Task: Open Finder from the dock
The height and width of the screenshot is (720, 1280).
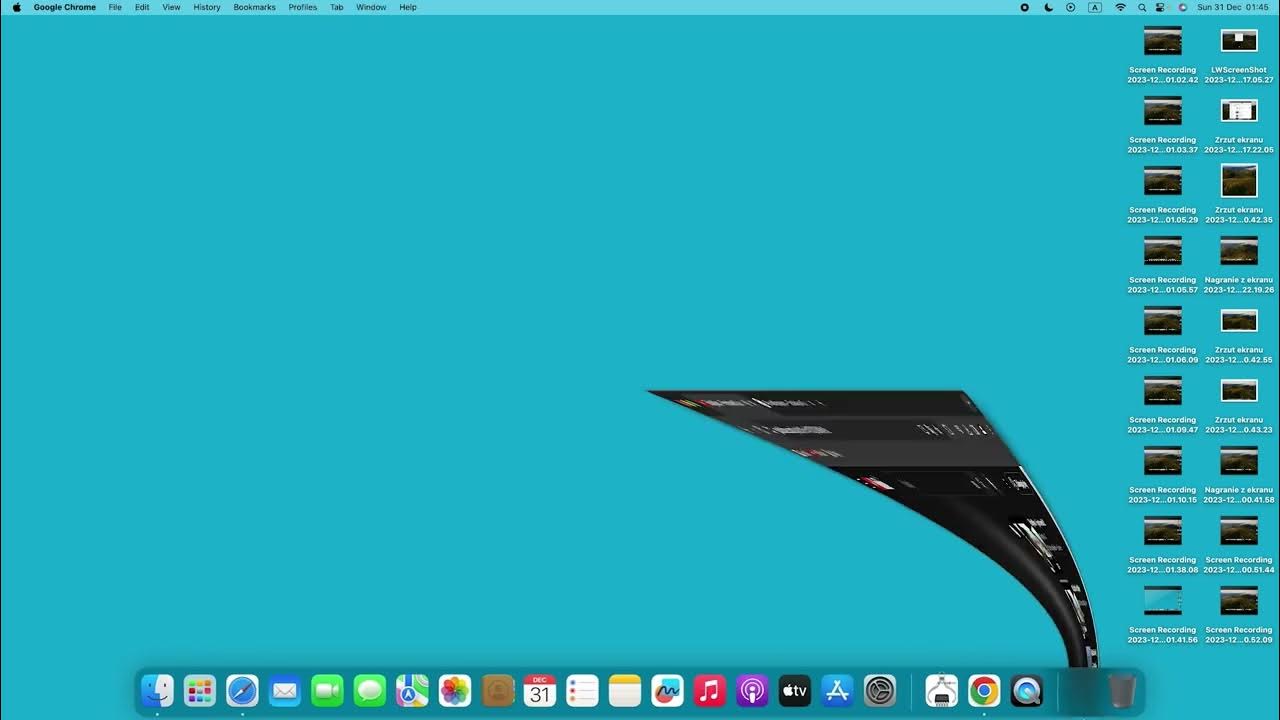Action: click(x=157, y=691)
